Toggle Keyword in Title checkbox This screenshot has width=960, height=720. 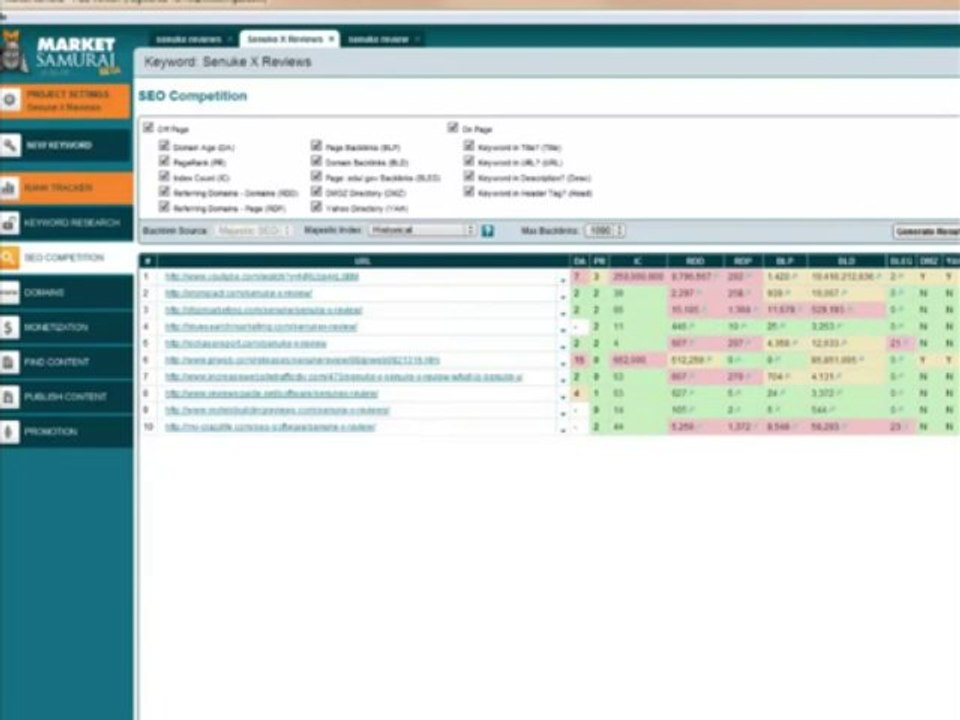[468, 146]
